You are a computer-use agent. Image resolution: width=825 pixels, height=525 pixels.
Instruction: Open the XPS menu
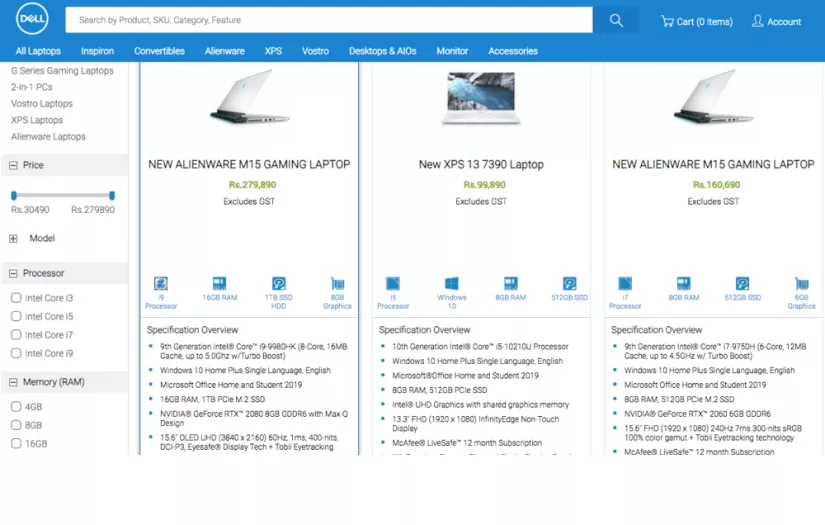tap(273, 51)
